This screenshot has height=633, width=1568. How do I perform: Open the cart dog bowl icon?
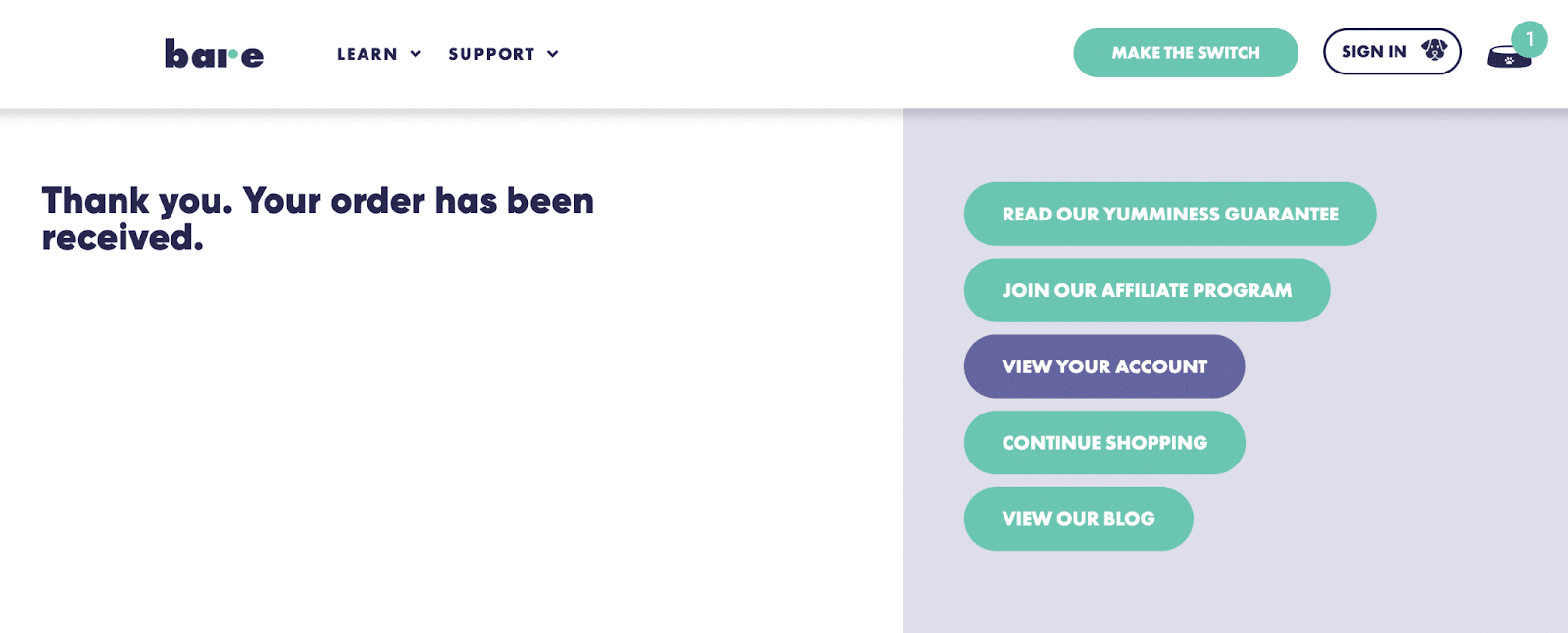click(x=1507, y=58)
